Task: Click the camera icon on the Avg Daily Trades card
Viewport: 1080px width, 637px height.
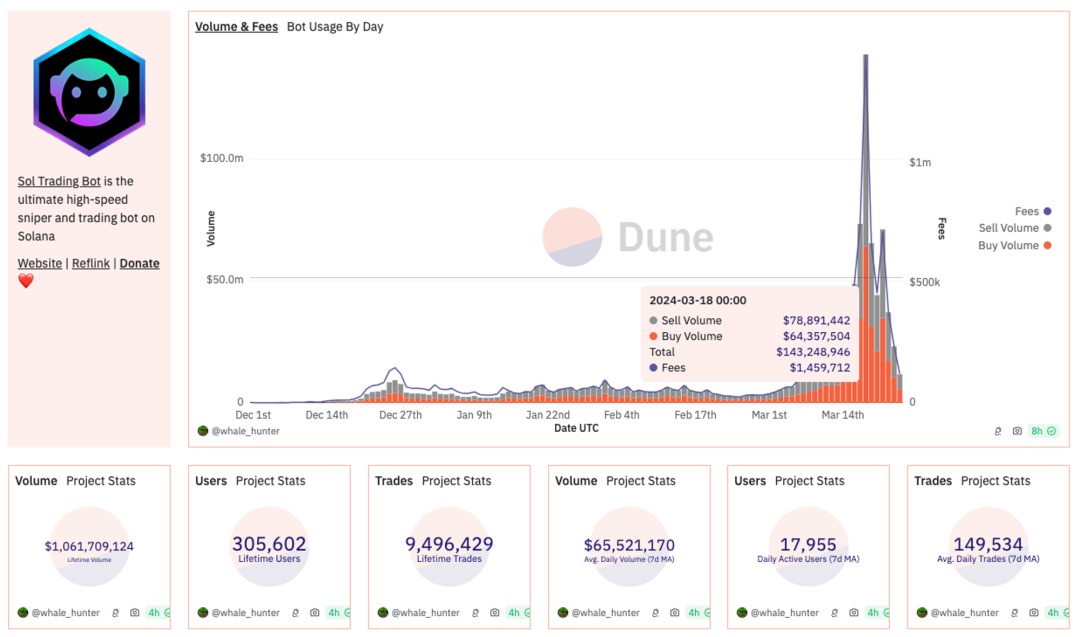Action: pyautogui.click(x=1035, y=612)
